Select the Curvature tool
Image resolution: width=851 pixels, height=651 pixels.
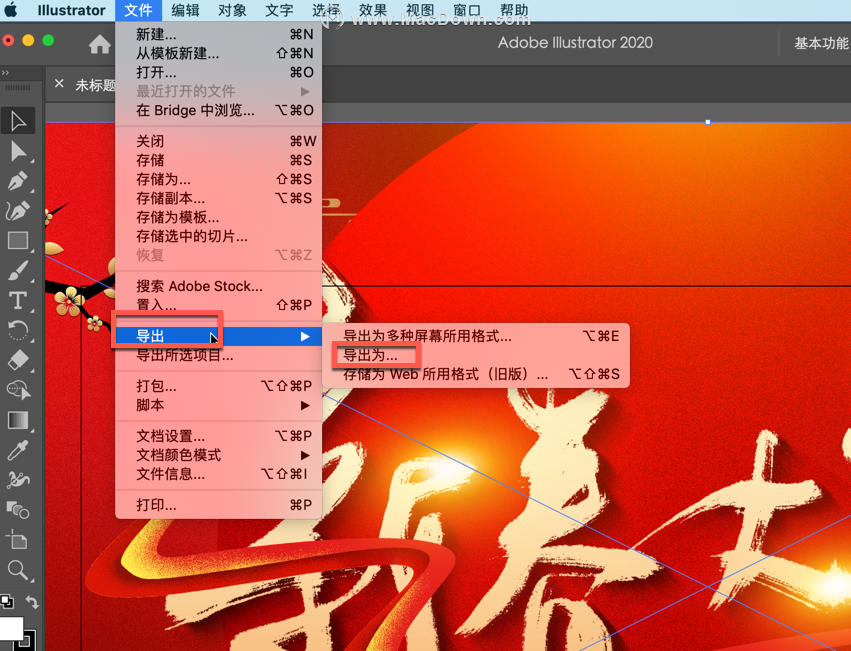[18, 211]
